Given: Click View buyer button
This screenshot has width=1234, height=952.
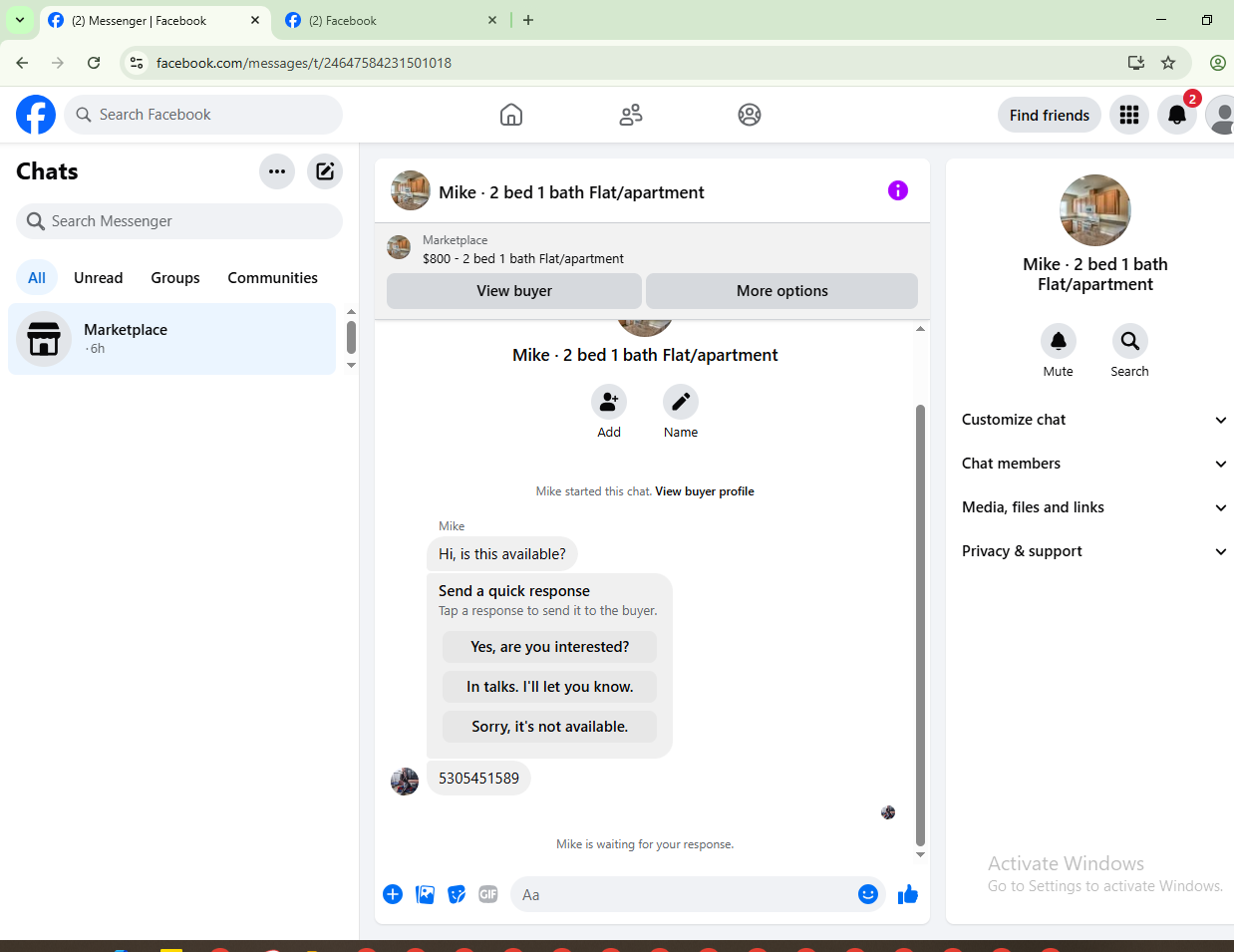Looking at the screenshot, I should 514,291.
